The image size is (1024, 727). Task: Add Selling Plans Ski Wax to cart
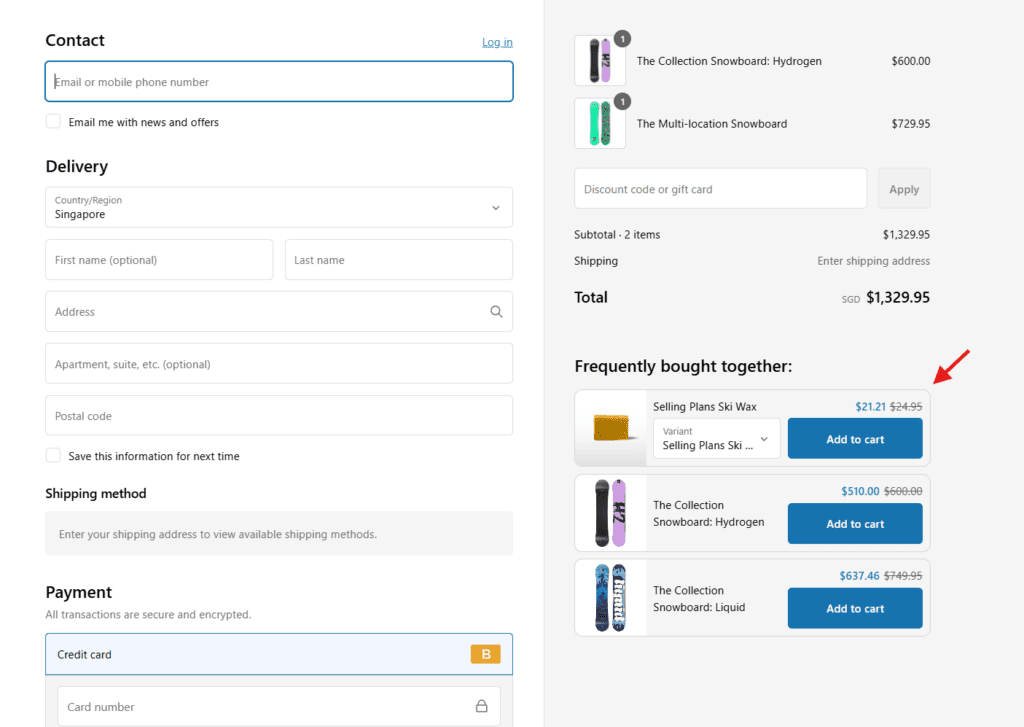click(x=854, y=439)
